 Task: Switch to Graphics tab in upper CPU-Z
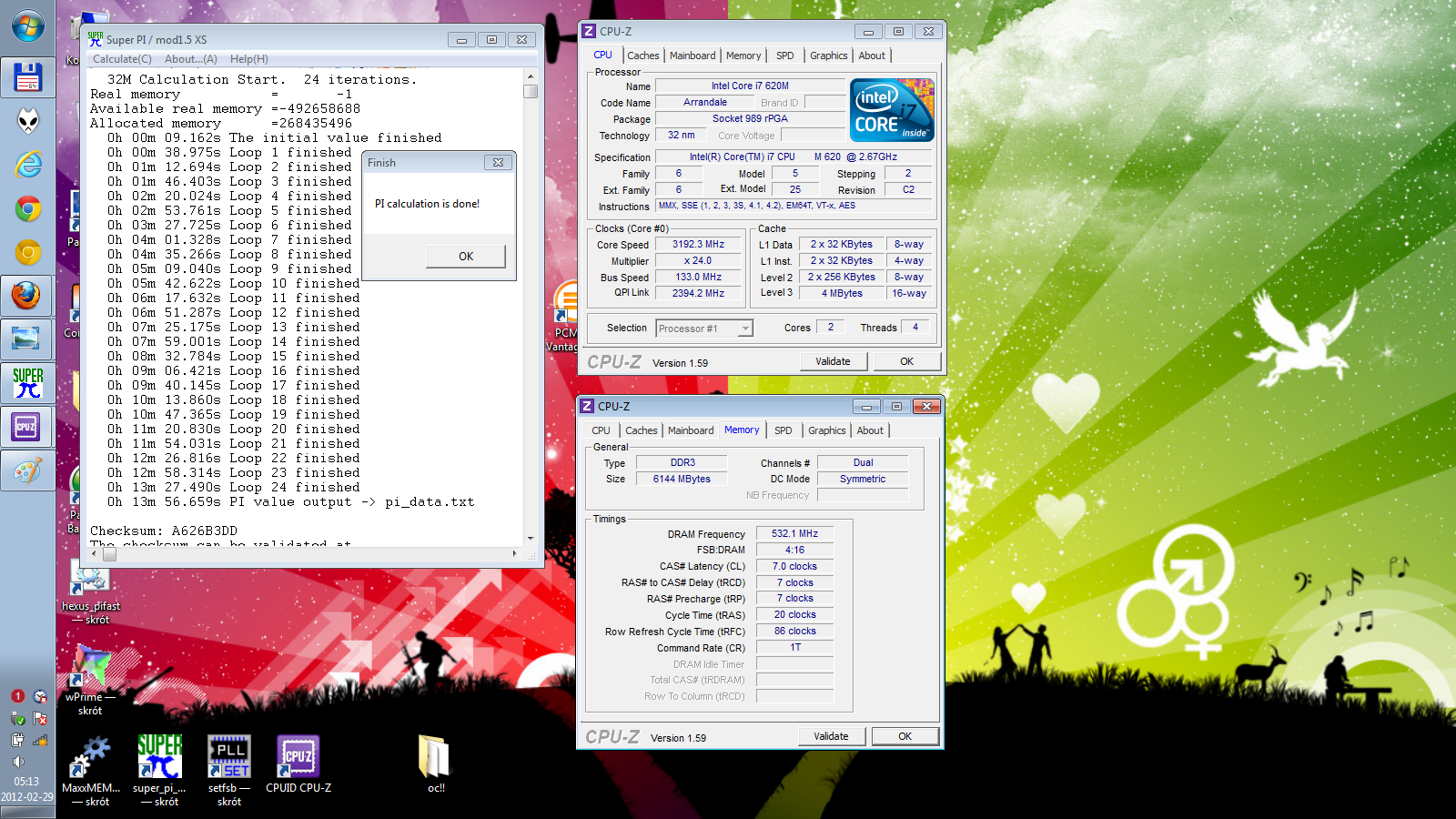click(828, 56)
